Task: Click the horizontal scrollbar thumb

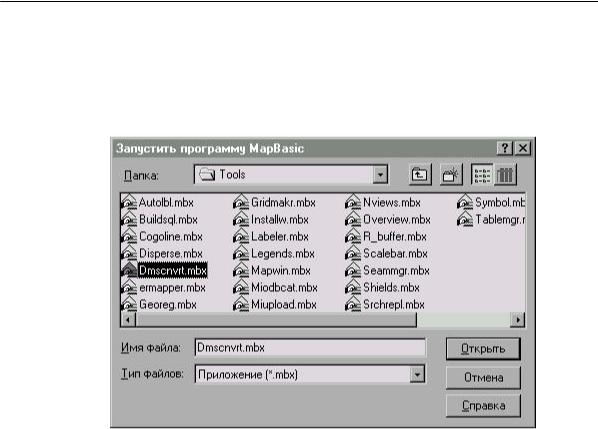Action: pos(276,320)
